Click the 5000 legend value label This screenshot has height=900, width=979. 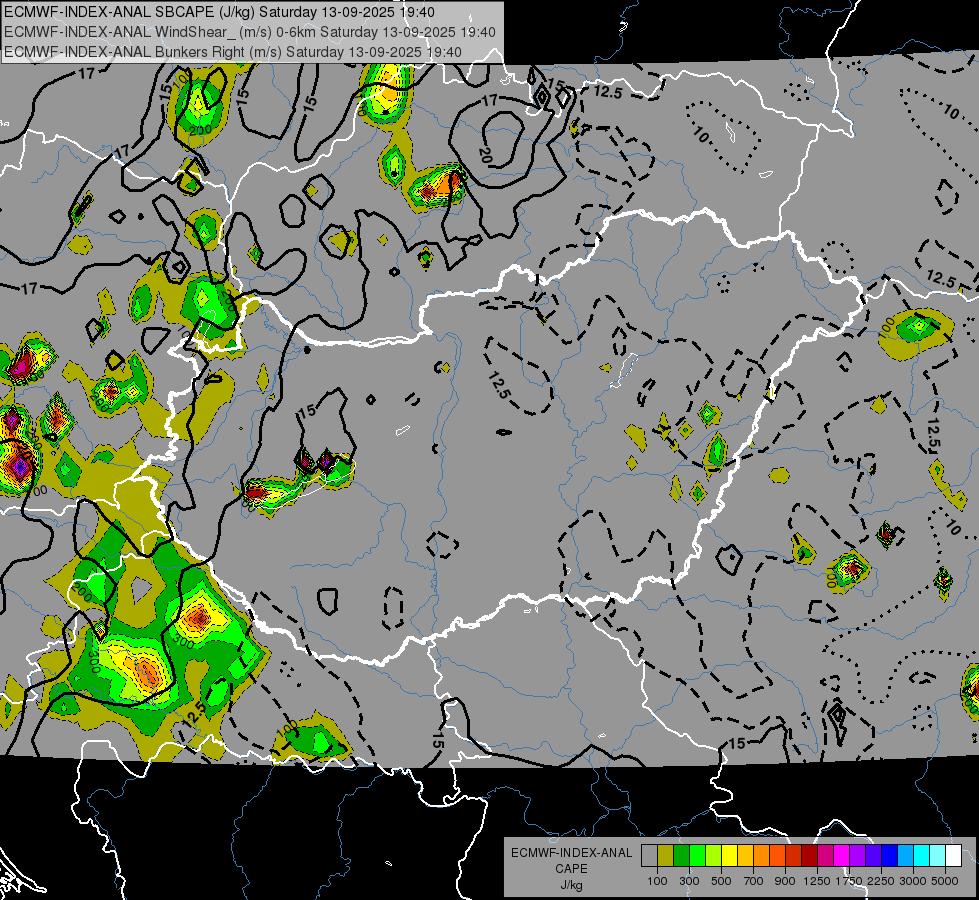point(945,881)
